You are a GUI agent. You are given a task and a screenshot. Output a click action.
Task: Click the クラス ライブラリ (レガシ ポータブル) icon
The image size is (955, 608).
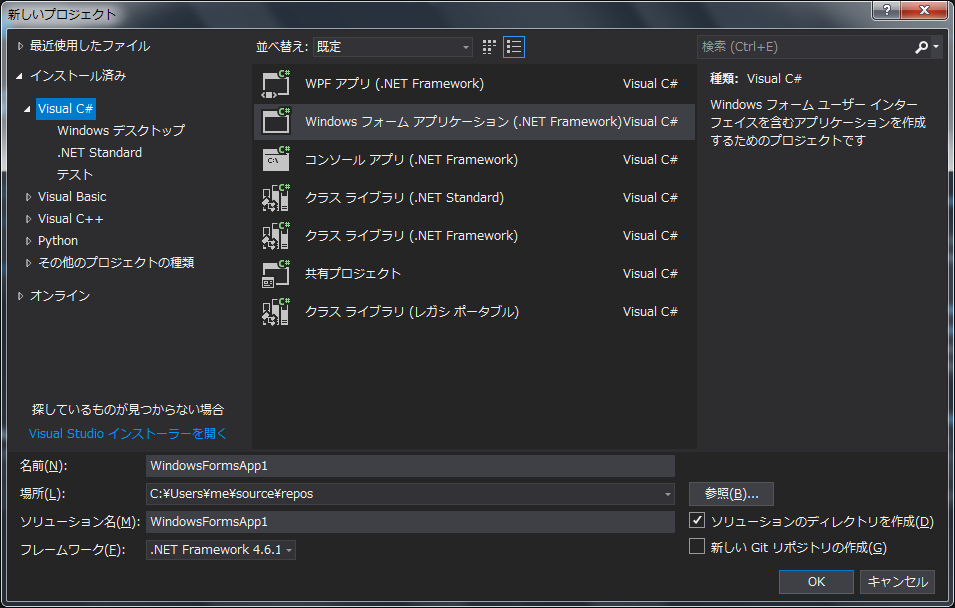tap(276, 311)
